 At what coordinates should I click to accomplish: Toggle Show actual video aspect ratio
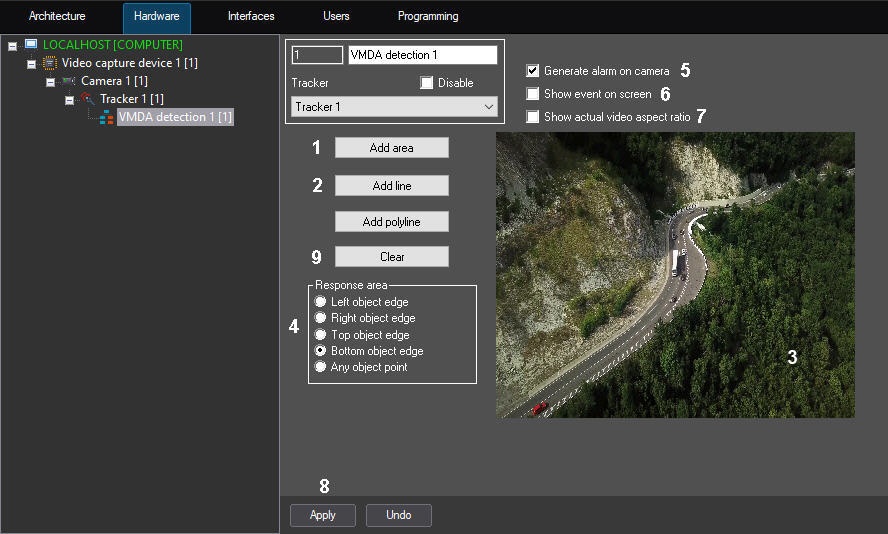[x=533, y=117]
